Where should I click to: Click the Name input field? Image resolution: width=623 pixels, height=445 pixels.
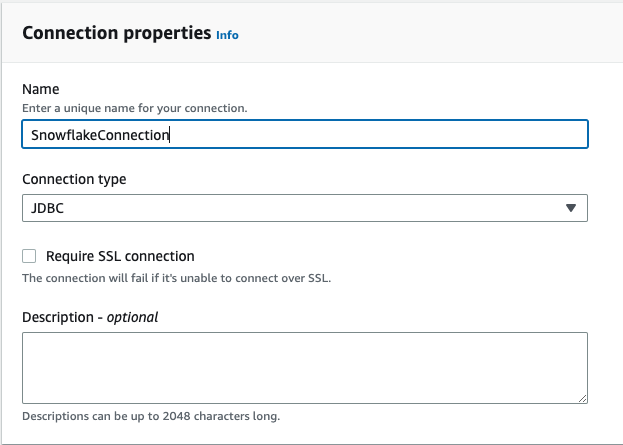304,134
